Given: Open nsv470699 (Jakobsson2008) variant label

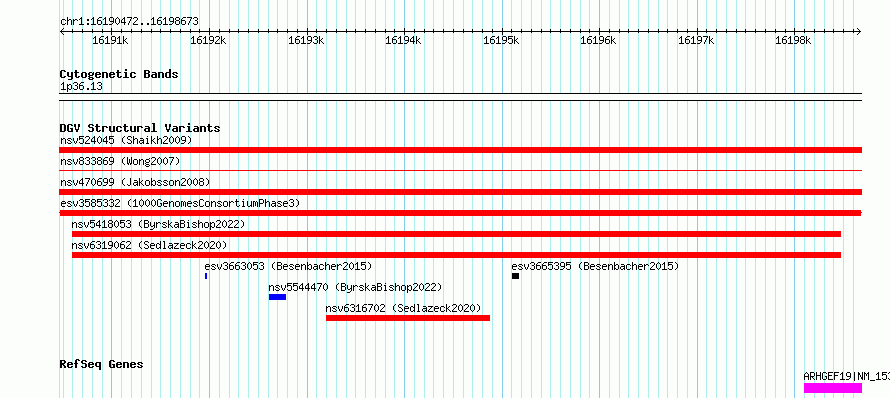Looking at the screenshot, I should coord(135,182).
